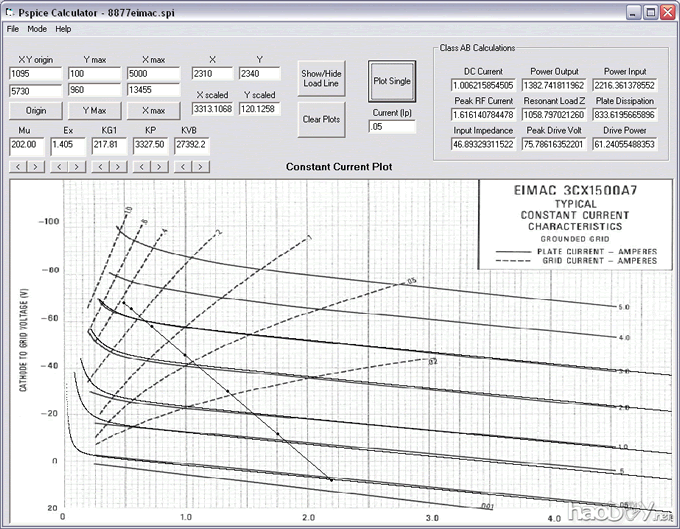Open the Help menu
This screenshot has width=680, height=529.
[63, 29]
